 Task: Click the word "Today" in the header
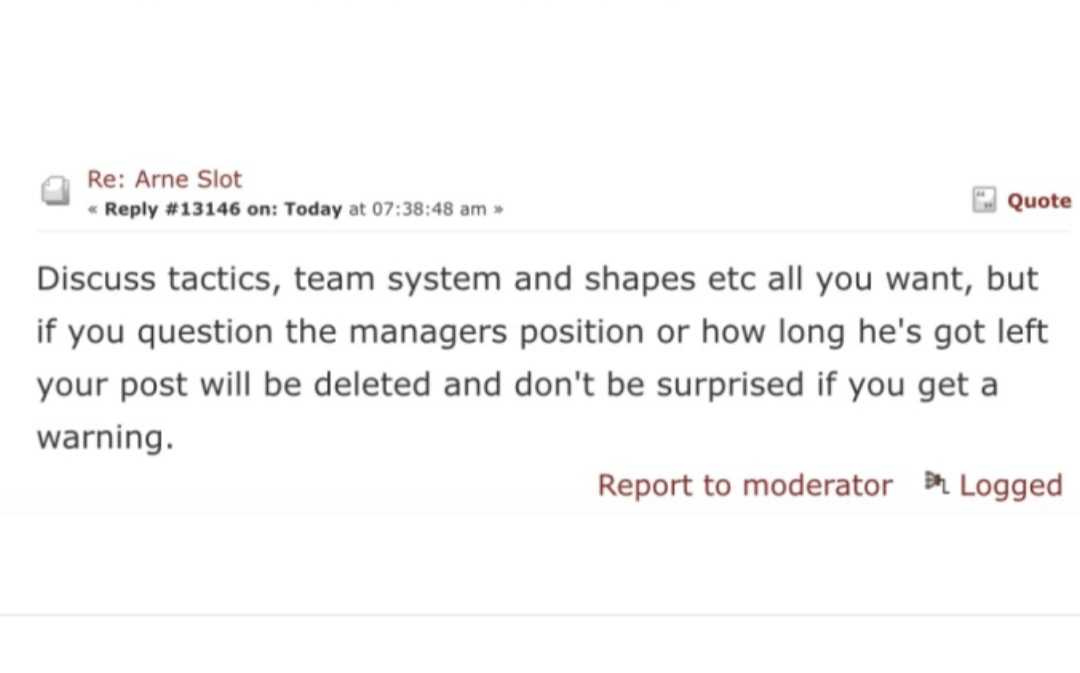coord(313,209)
